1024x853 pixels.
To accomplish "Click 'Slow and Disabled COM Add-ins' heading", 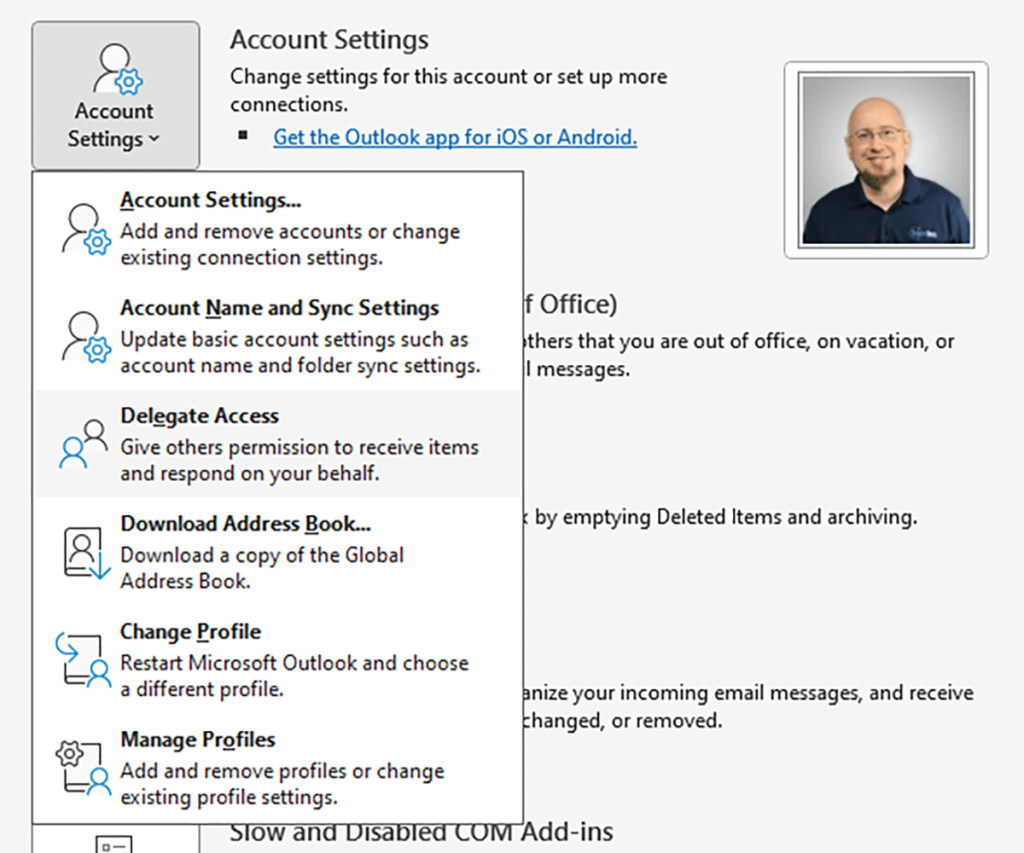I will 421,833.
